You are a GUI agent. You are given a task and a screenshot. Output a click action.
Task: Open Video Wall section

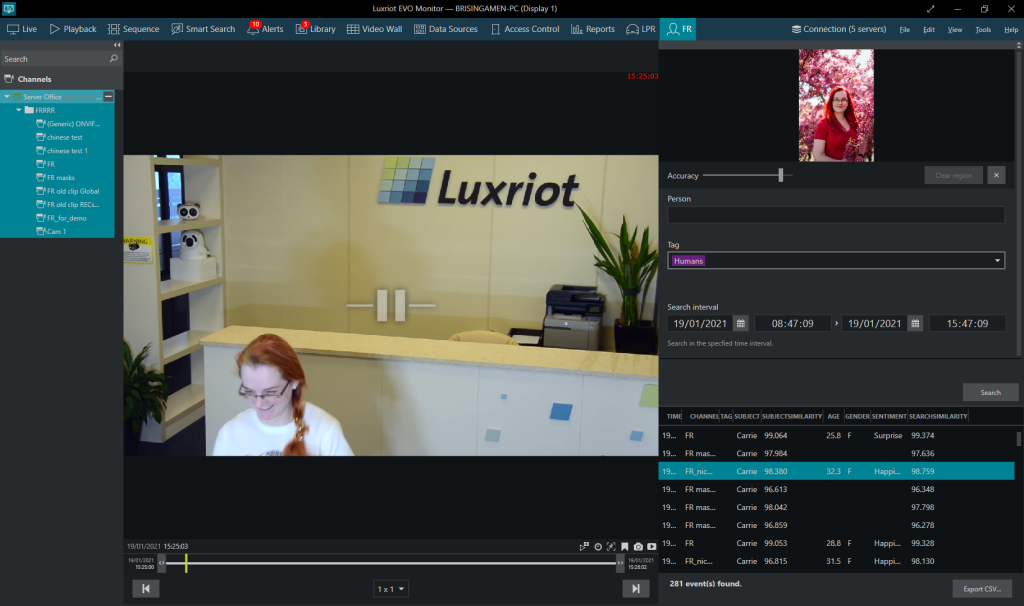coord(374,29)
